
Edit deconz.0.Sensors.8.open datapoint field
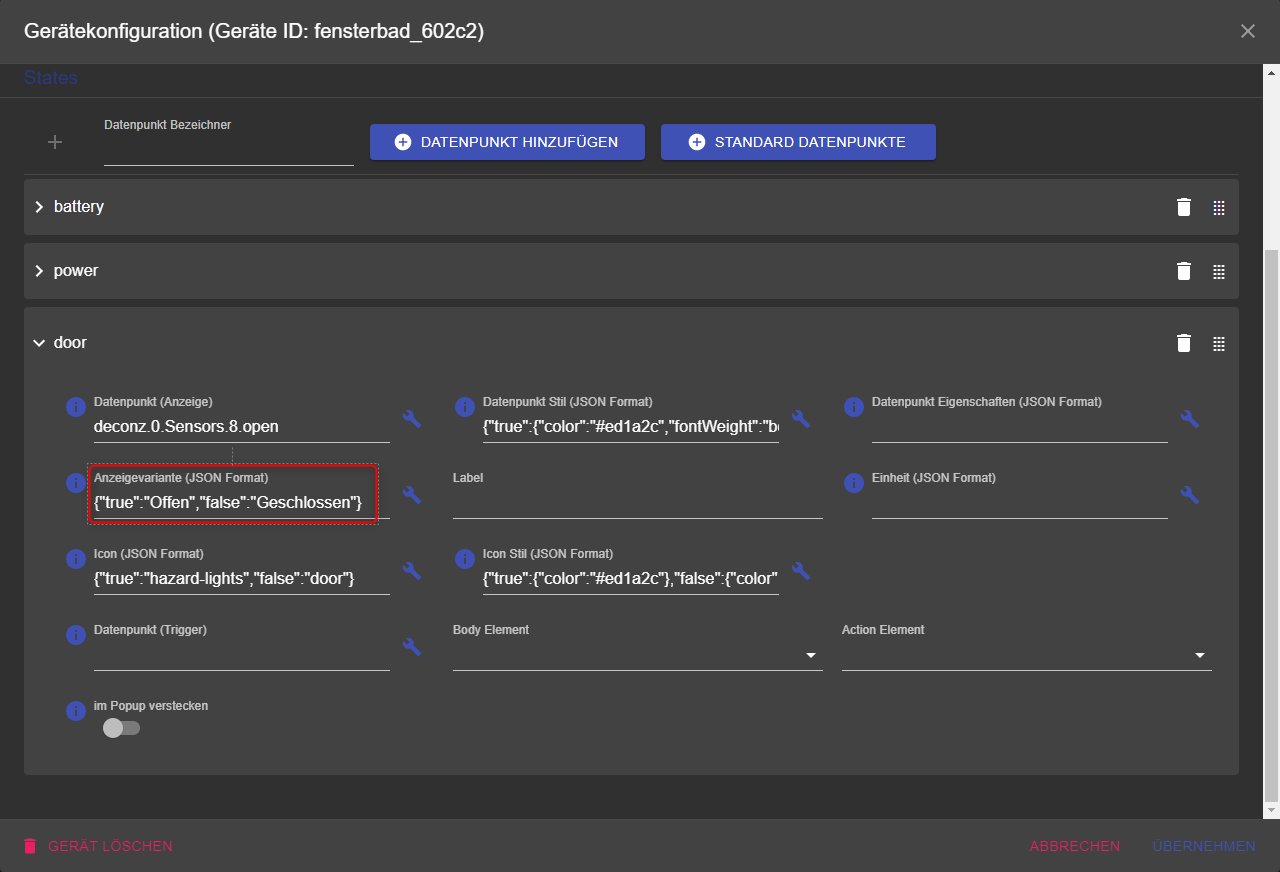pyautogui.click(x=242, y=426)
